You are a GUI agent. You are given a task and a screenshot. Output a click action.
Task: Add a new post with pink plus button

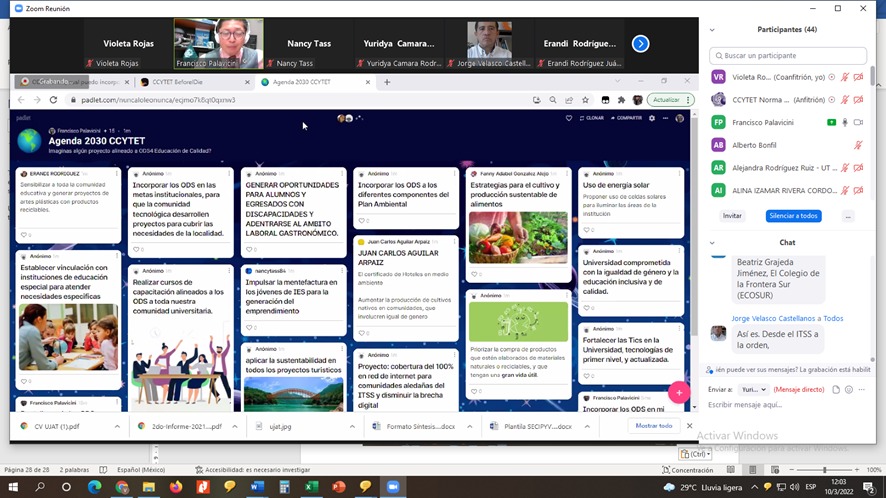point(679,392)
